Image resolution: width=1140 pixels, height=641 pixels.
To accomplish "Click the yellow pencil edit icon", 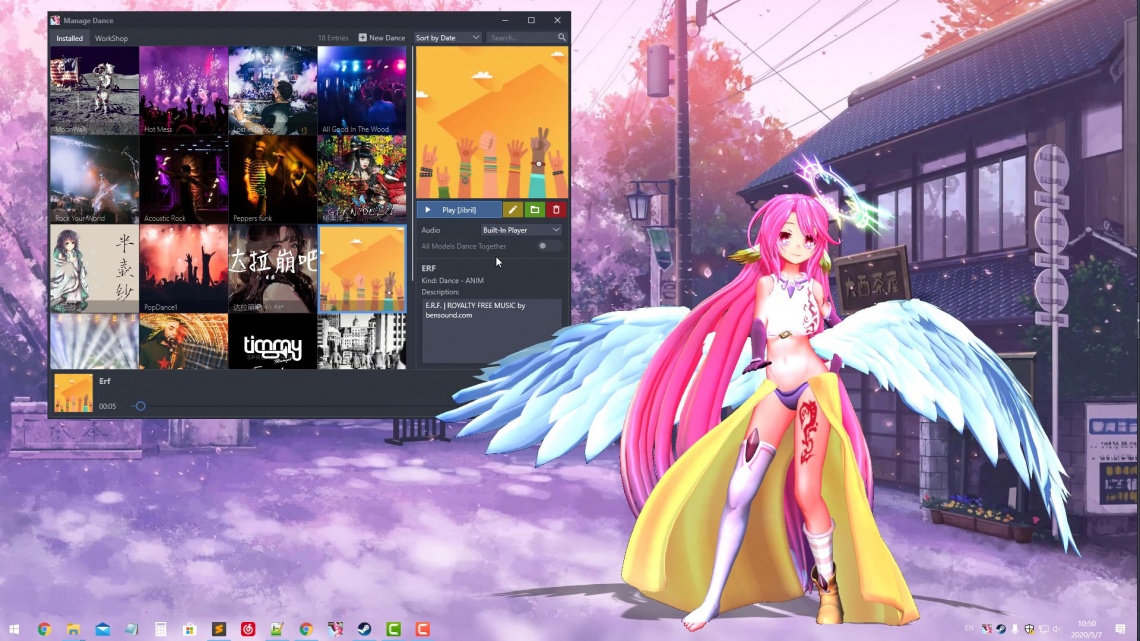I will 513,210.
